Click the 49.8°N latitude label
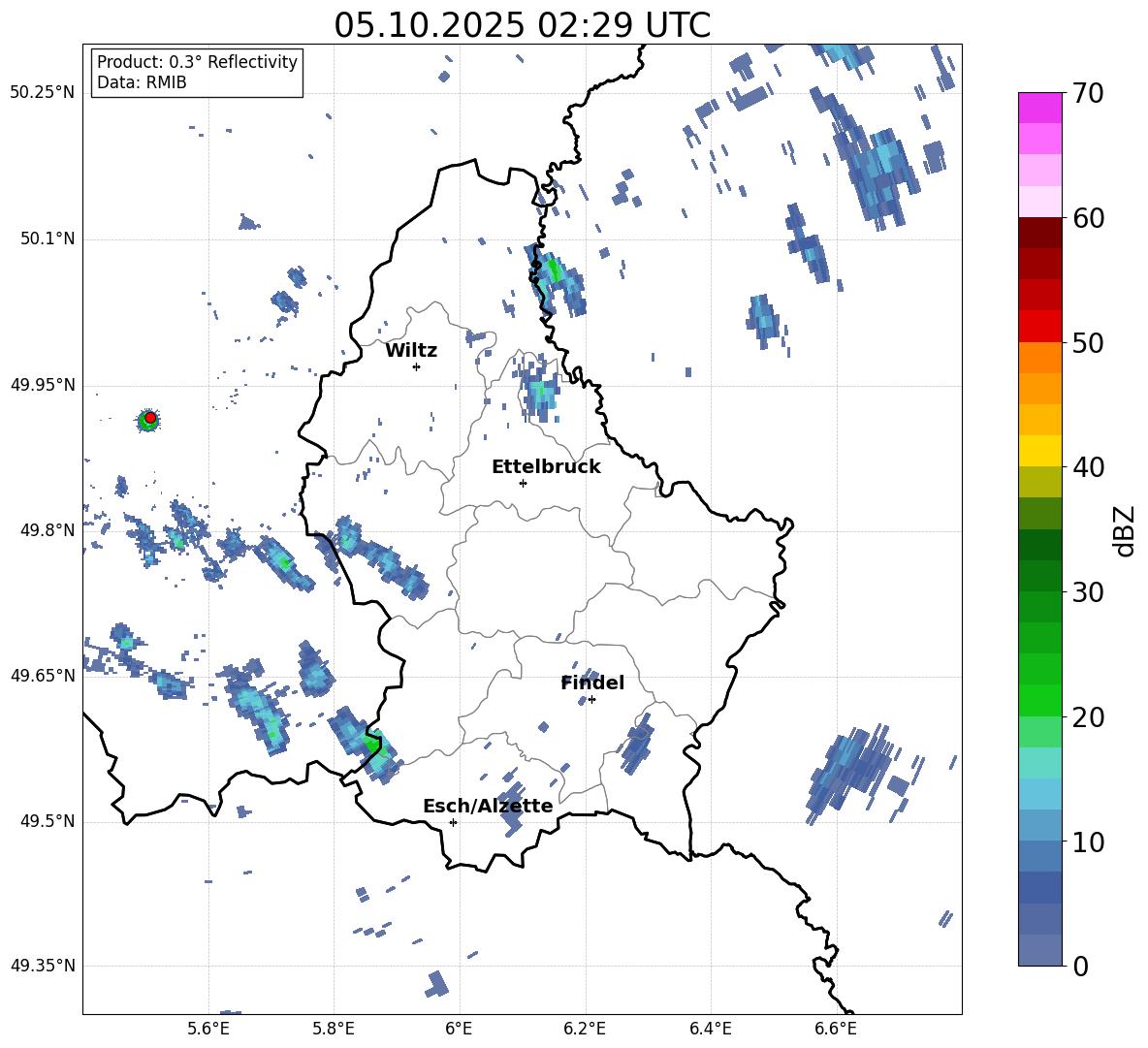The width and height of the screenshot is (1148, 1048). (48, 530)
